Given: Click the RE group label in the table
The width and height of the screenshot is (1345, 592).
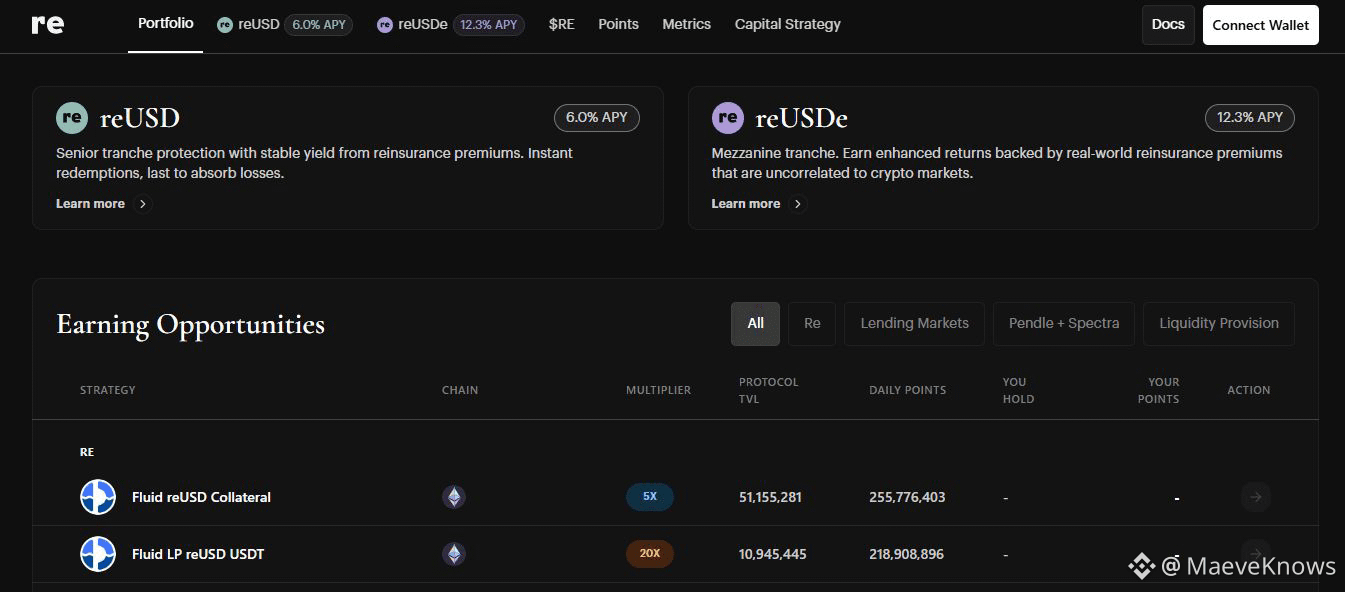Looking at the screenshot, I should tap(87, 452).
